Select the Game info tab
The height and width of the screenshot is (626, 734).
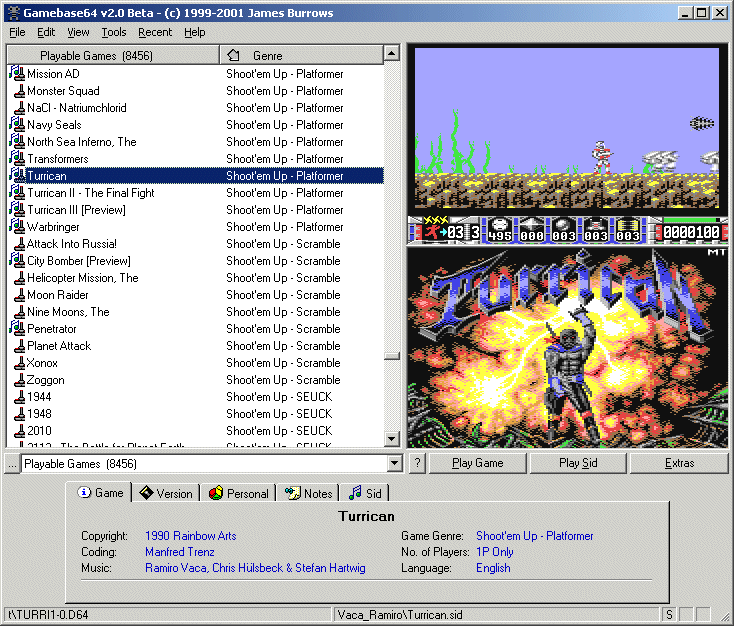[99, 492]
